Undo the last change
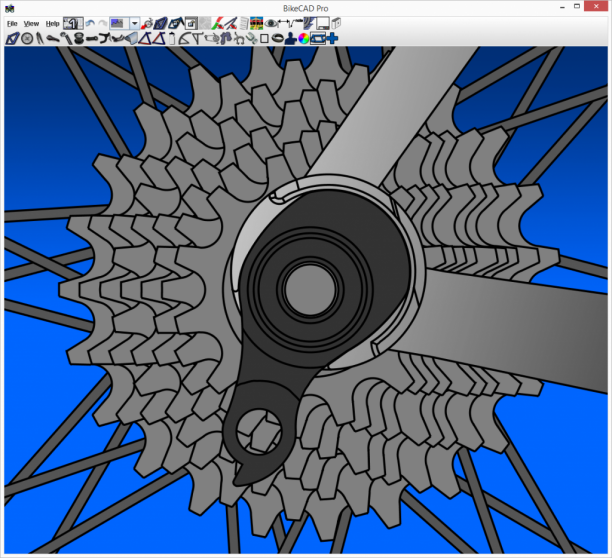The image size is (612, 558). [90, 23]
